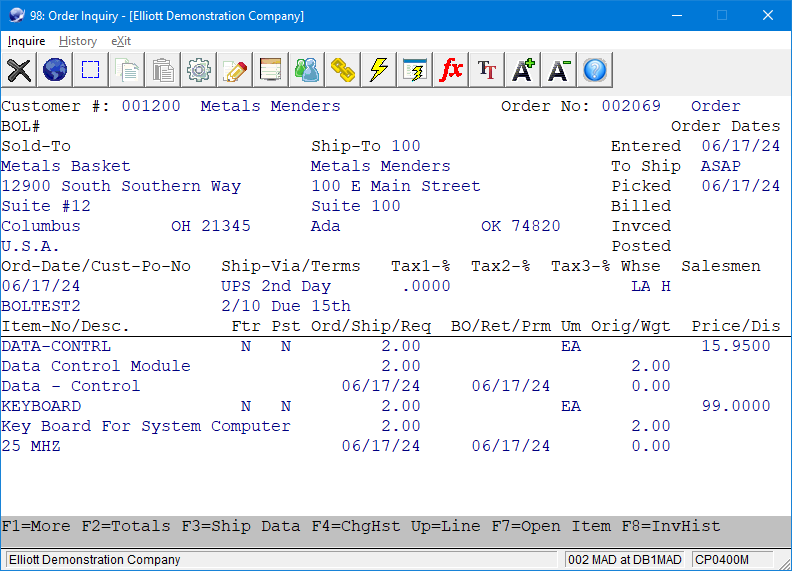Click Ship-To address 100 E Main Street
The image size is (792, 571).
(x=395, y=186)
